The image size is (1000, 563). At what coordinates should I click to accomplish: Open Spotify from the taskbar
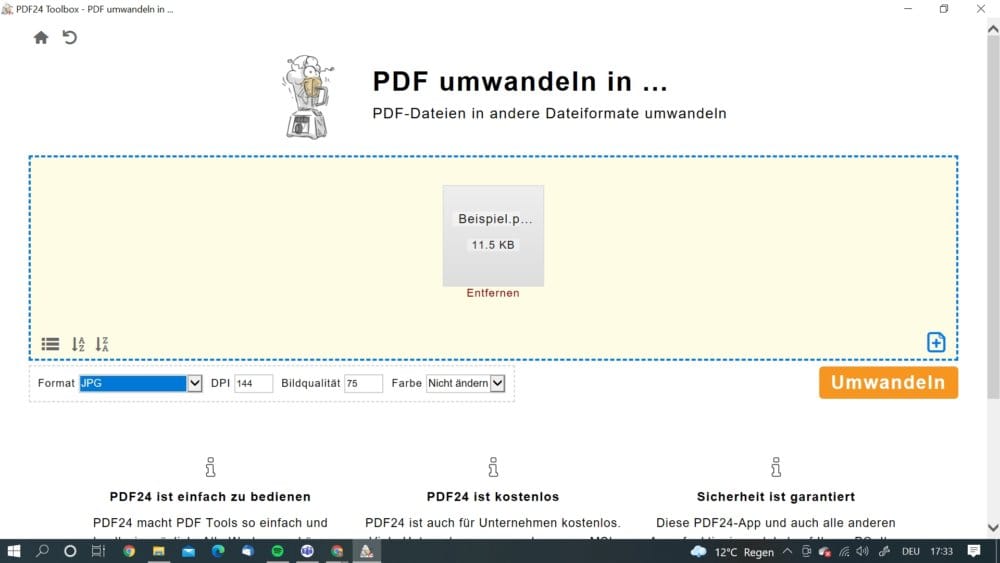point(277,551)
